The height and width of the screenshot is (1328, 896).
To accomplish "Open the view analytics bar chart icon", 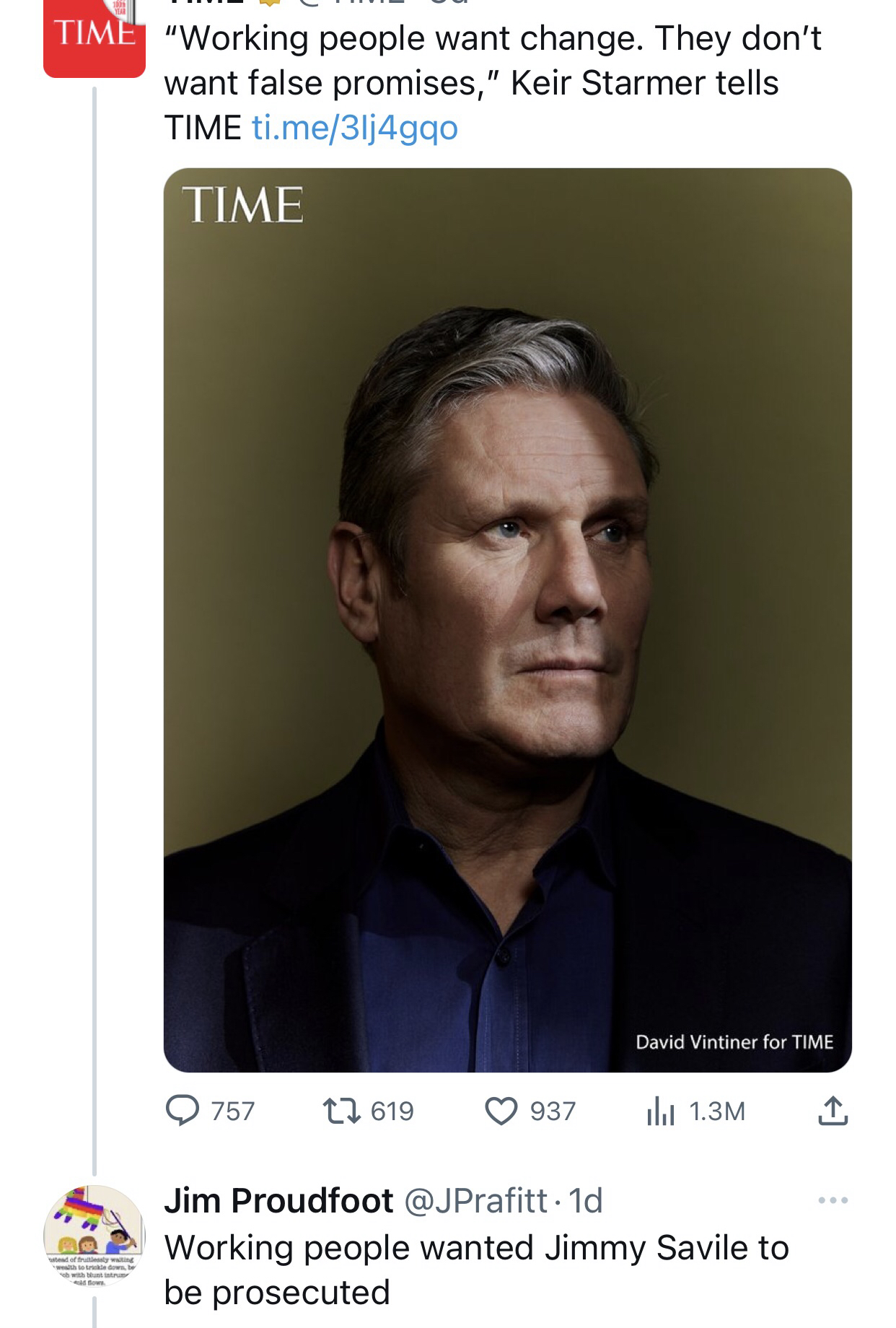I will (660, 1111).
